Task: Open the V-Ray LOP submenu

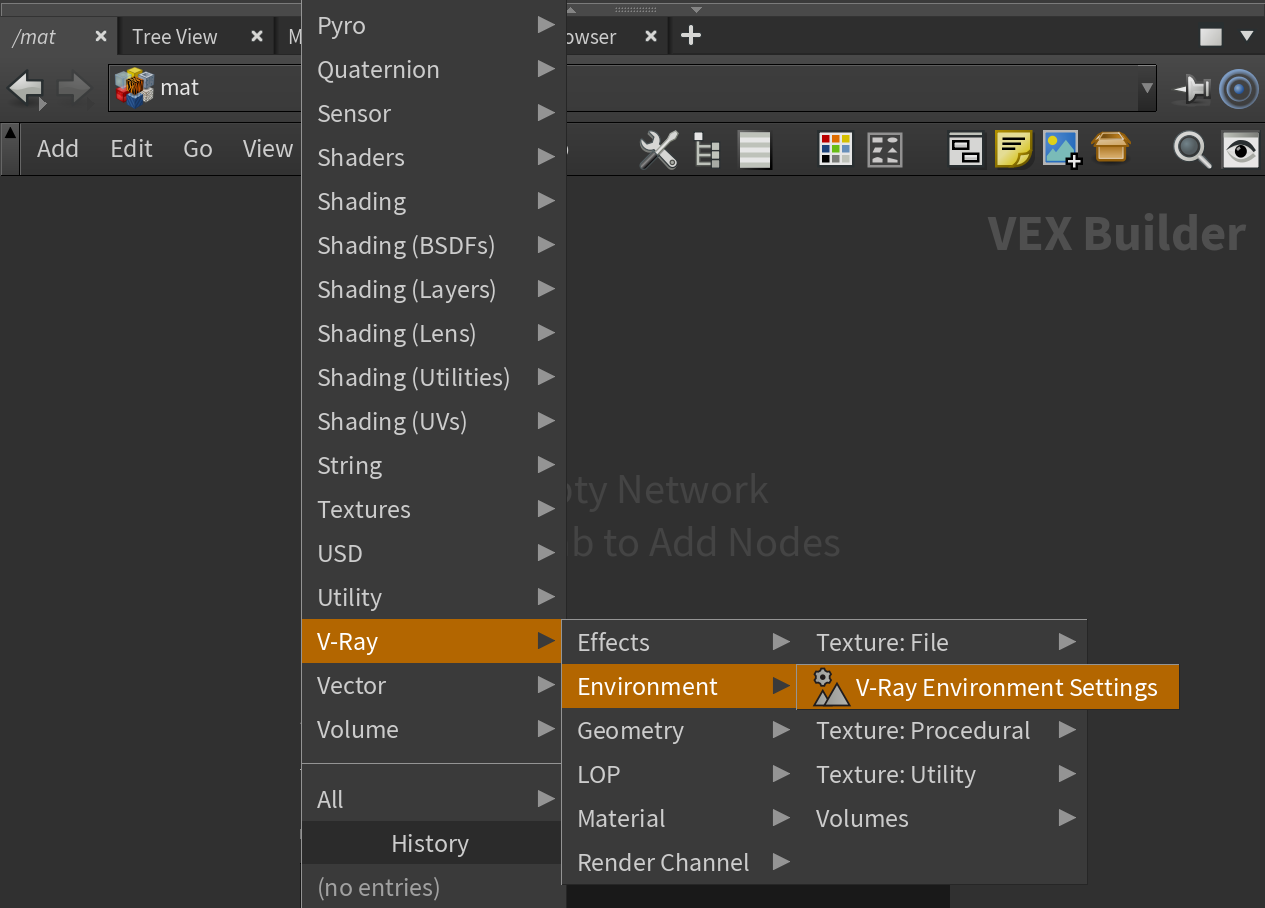Action: [679, 774]
